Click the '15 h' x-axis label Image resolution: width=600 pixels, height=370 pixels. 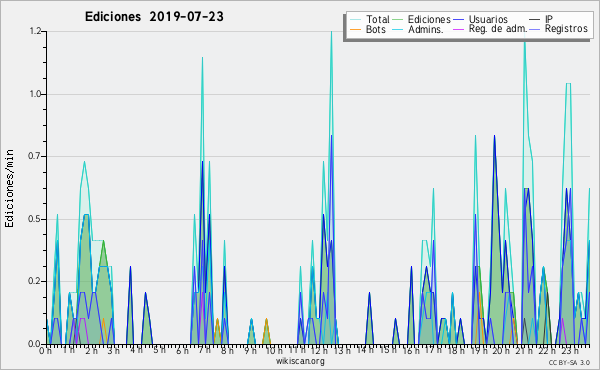point(388,350)
